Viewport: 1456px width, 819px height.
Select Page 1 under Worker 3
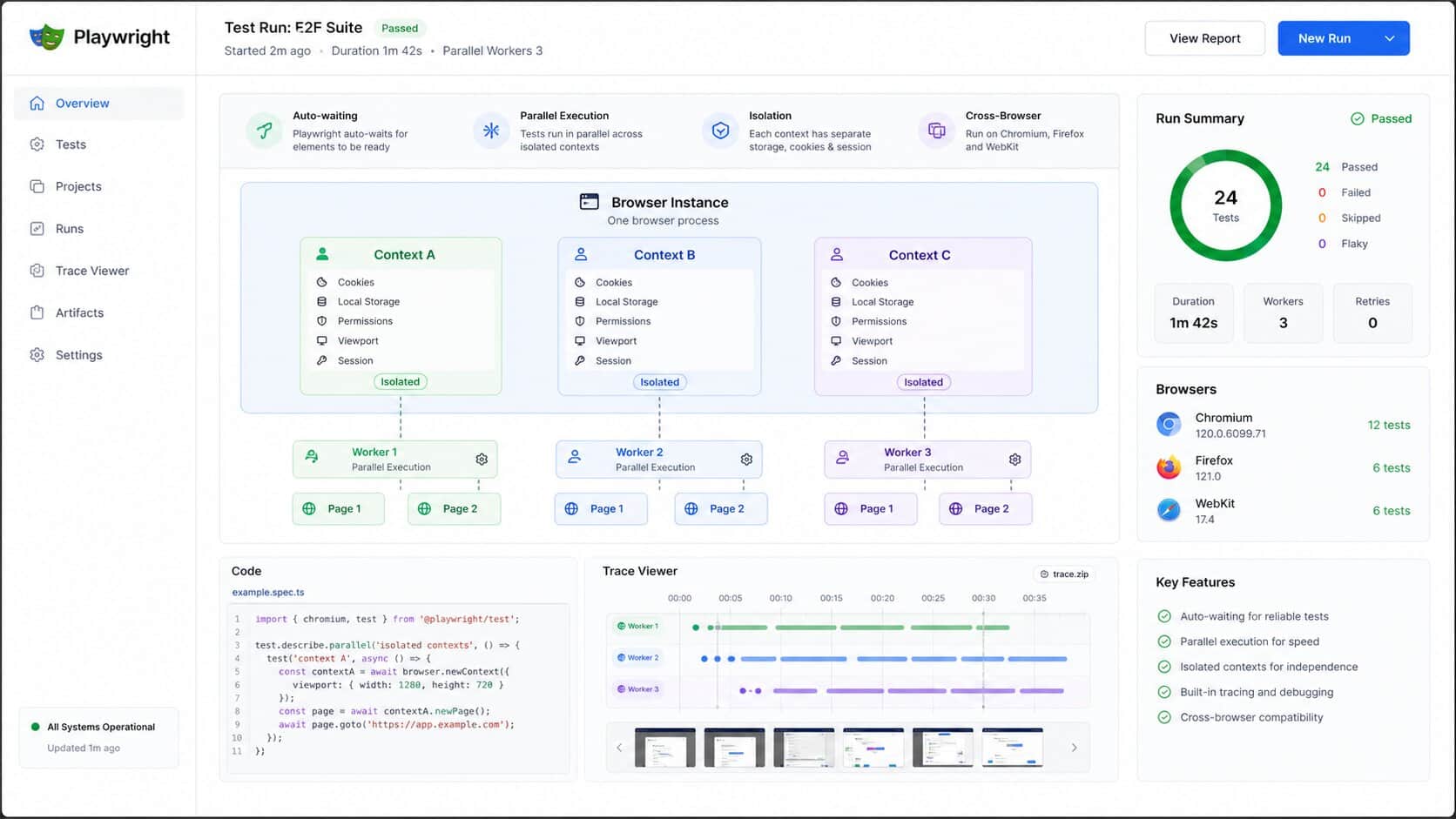tap(871, 509)
